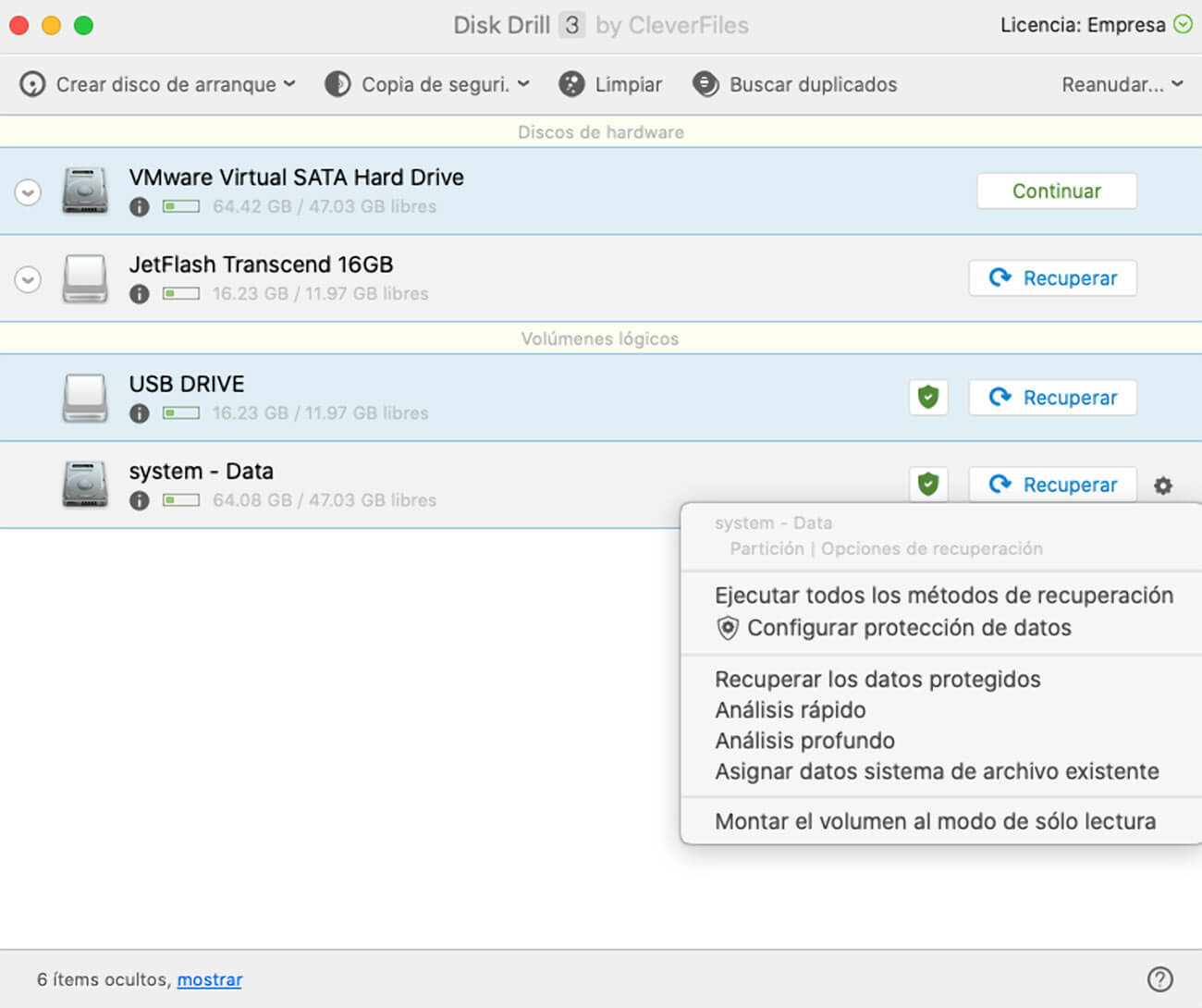
Task: Click VMware drive capacity usage bar
Action: pos(181,206)
